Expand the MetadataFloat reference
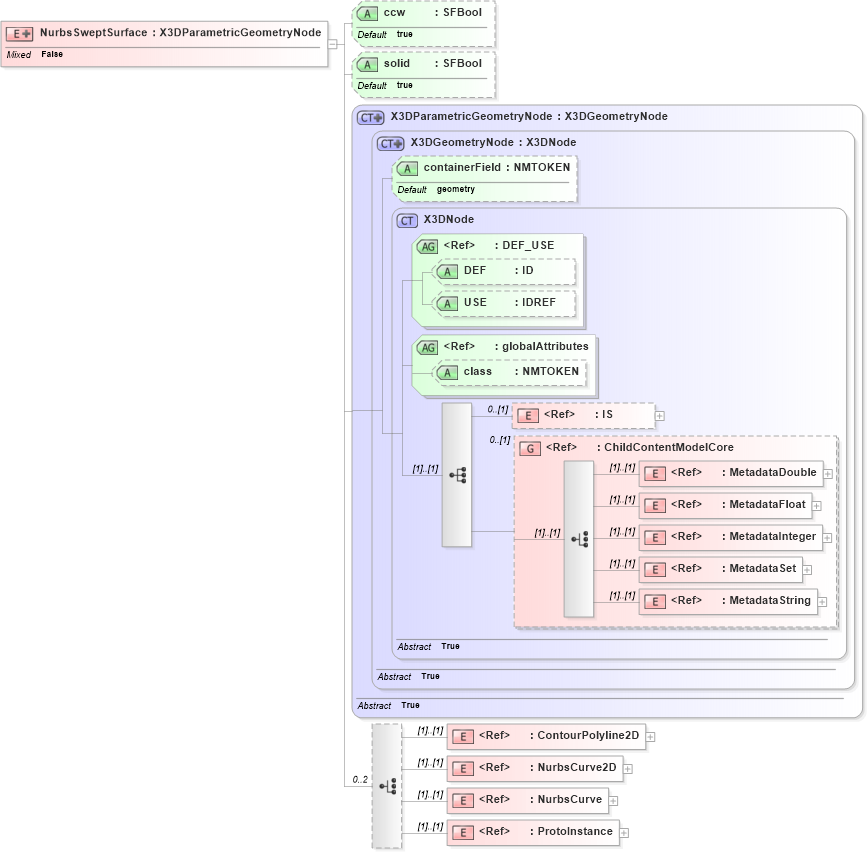867x852 pixels. point(817,506)
